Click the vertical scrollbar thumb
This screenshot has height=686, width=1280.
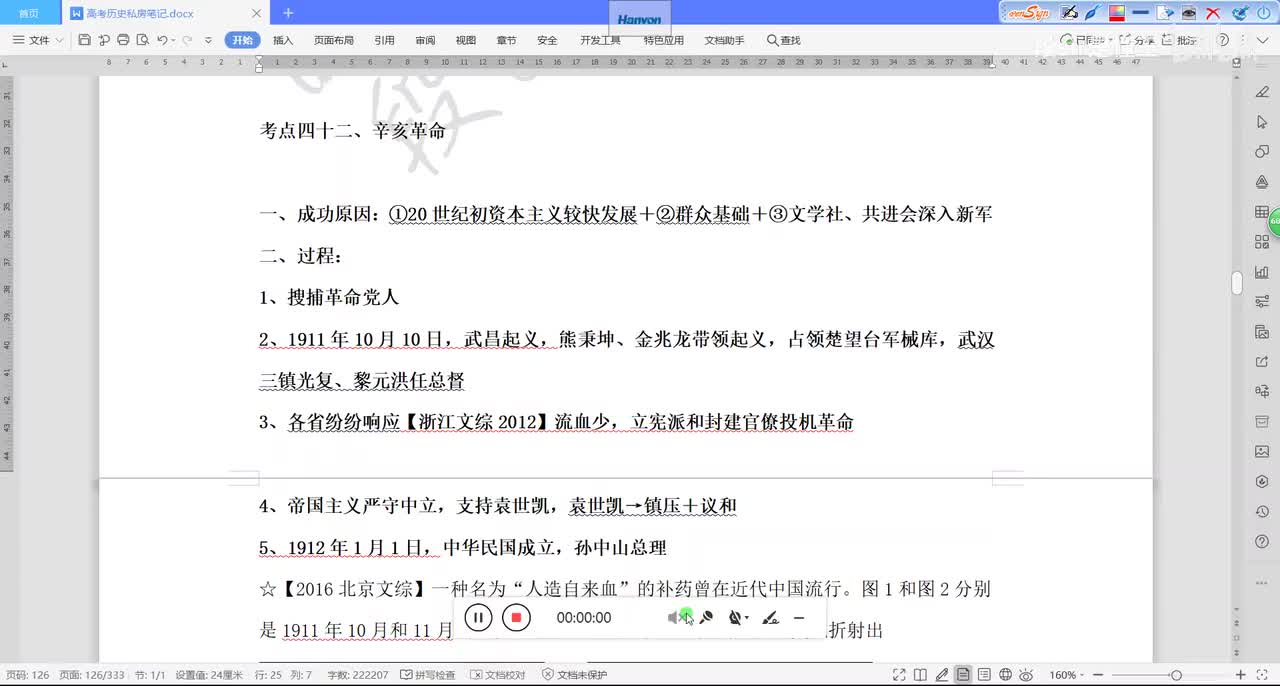click(x=1237, y=284)
